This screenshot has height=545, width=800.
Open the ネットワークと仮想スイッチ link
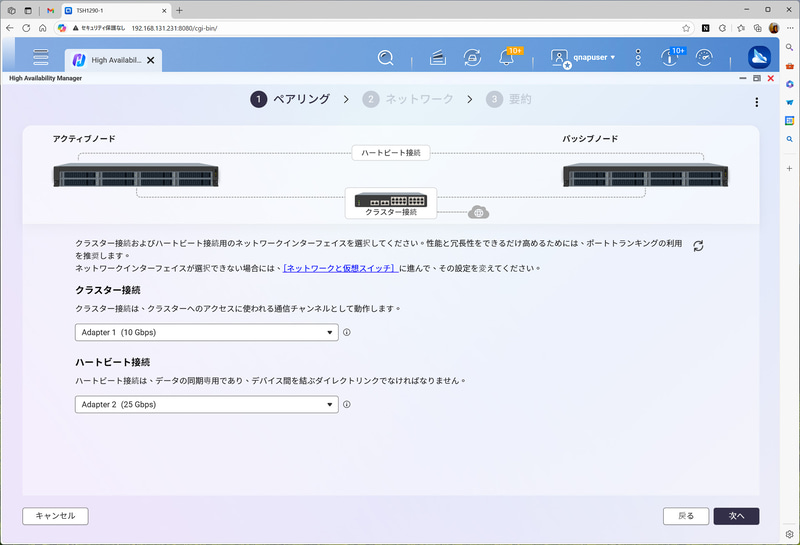(340, 268)
